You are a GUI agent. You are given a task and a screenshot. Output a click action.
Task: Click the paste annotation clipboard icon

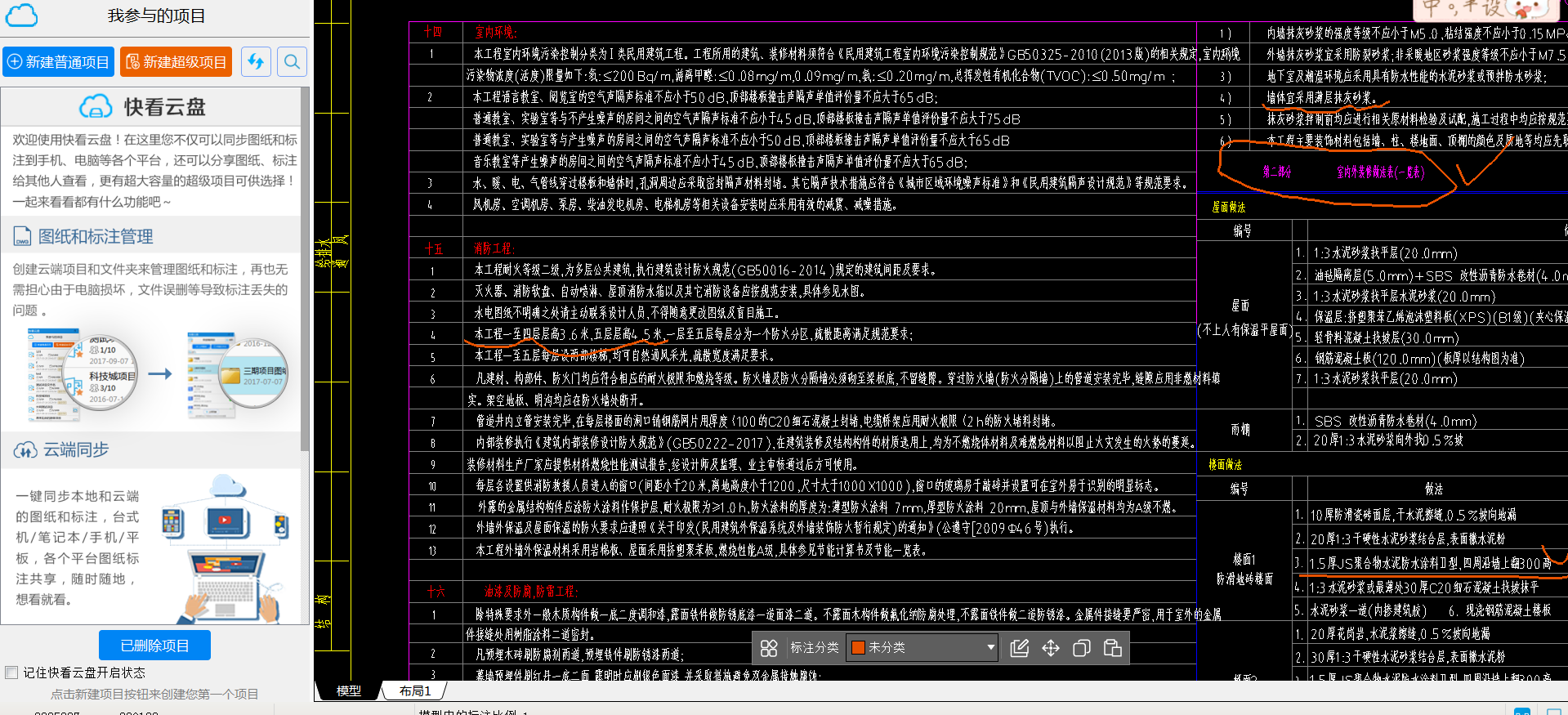click(1112, 648)
